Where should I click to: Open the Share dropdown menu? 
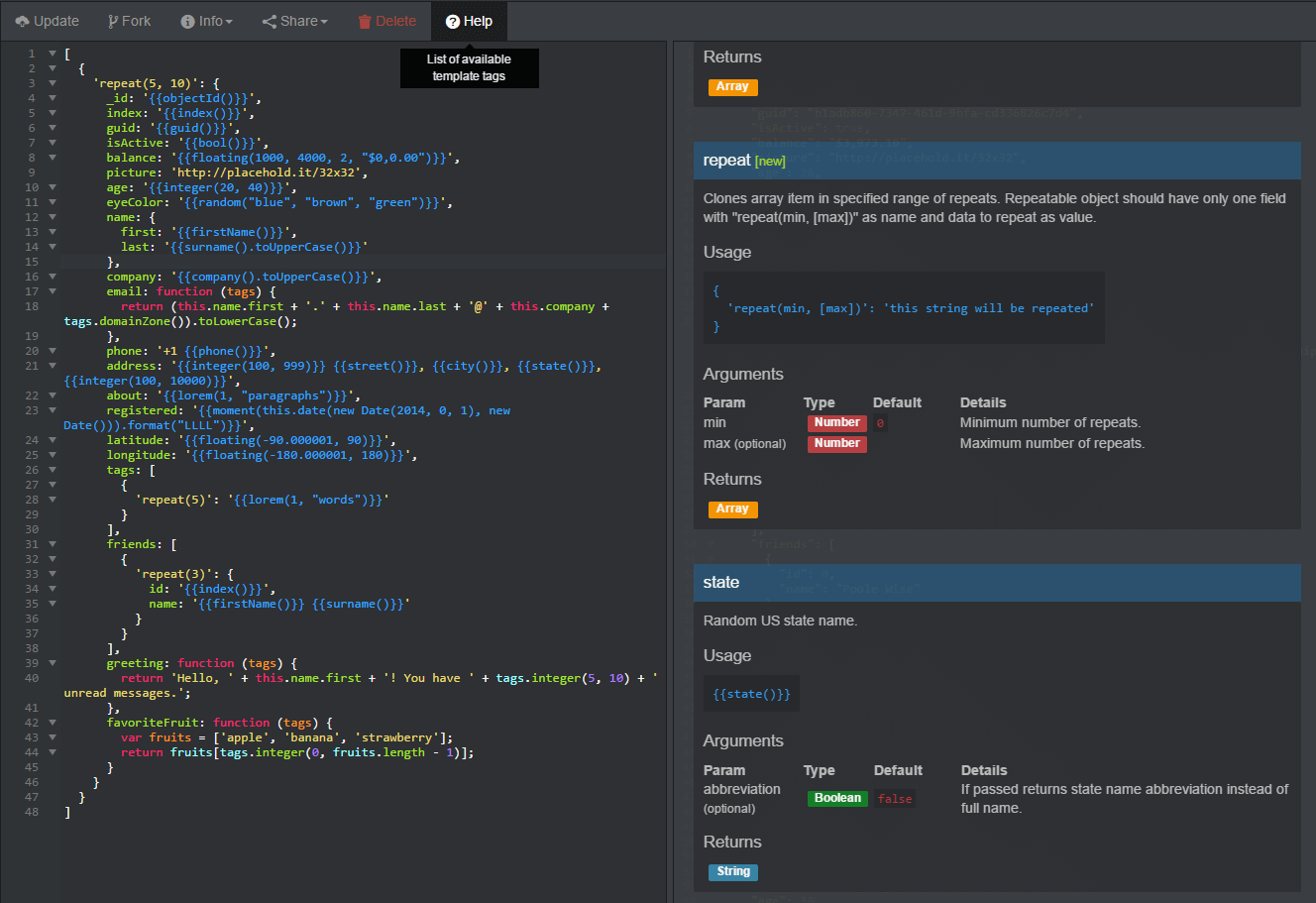294,21
